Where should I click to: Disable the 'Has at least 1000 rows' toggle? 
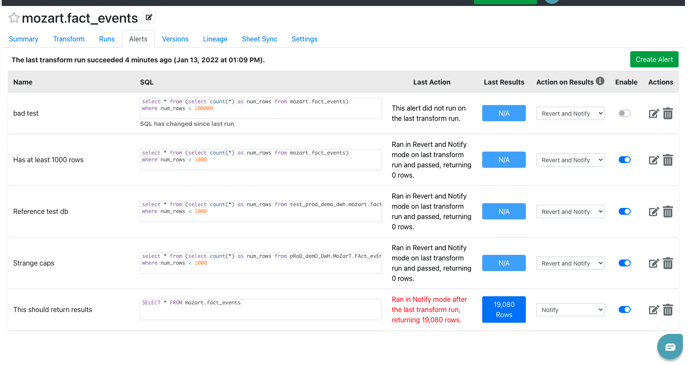tap(624, 160)
